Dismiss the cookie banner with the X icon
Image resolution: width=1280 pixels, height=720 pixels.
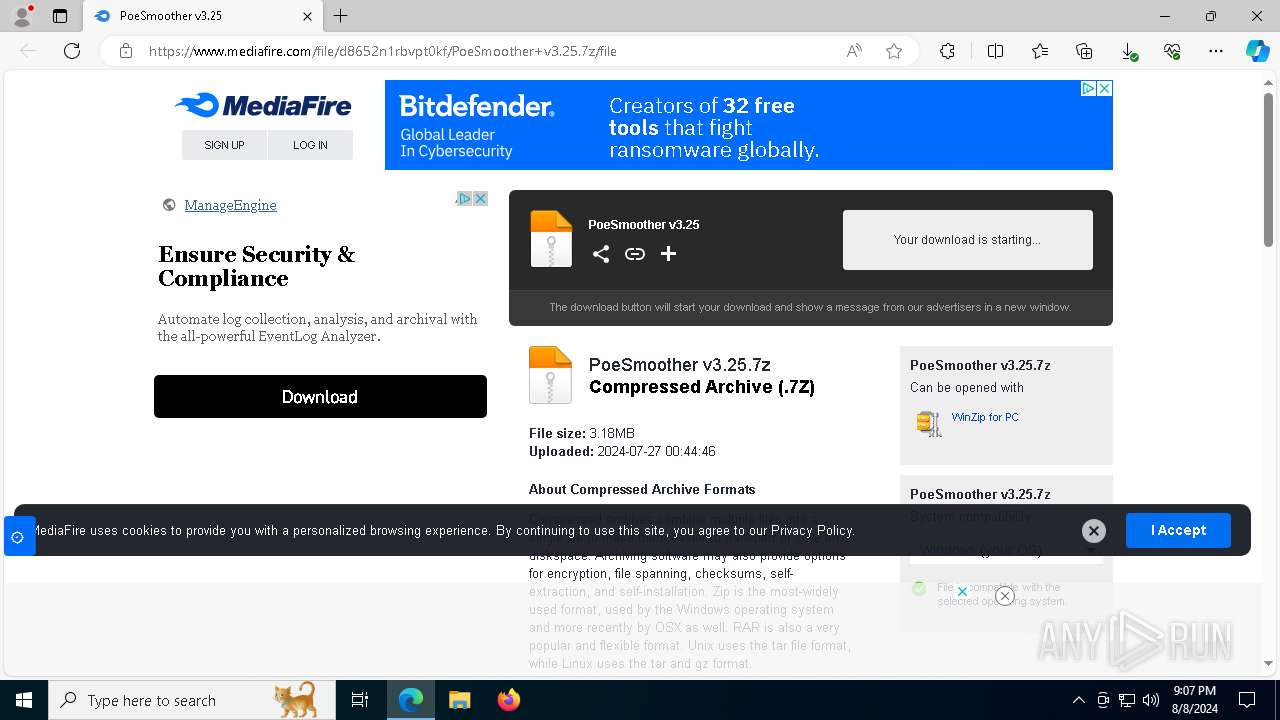click(x=1094, y=531)
